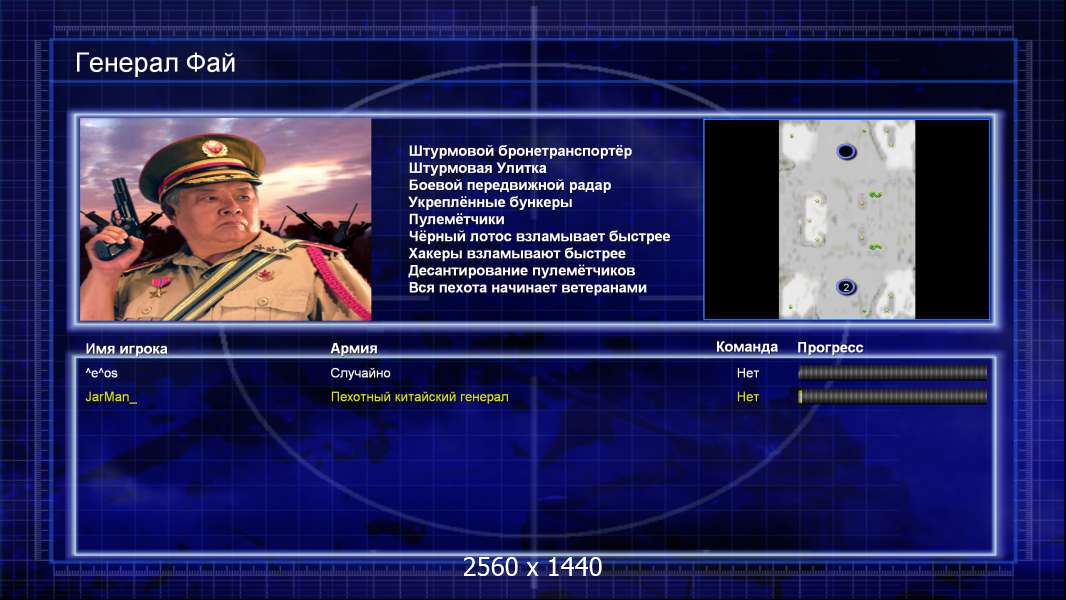Click player name "^e^os"
Viewport: 1066px width, 600px height.
[x=101, y=372]
